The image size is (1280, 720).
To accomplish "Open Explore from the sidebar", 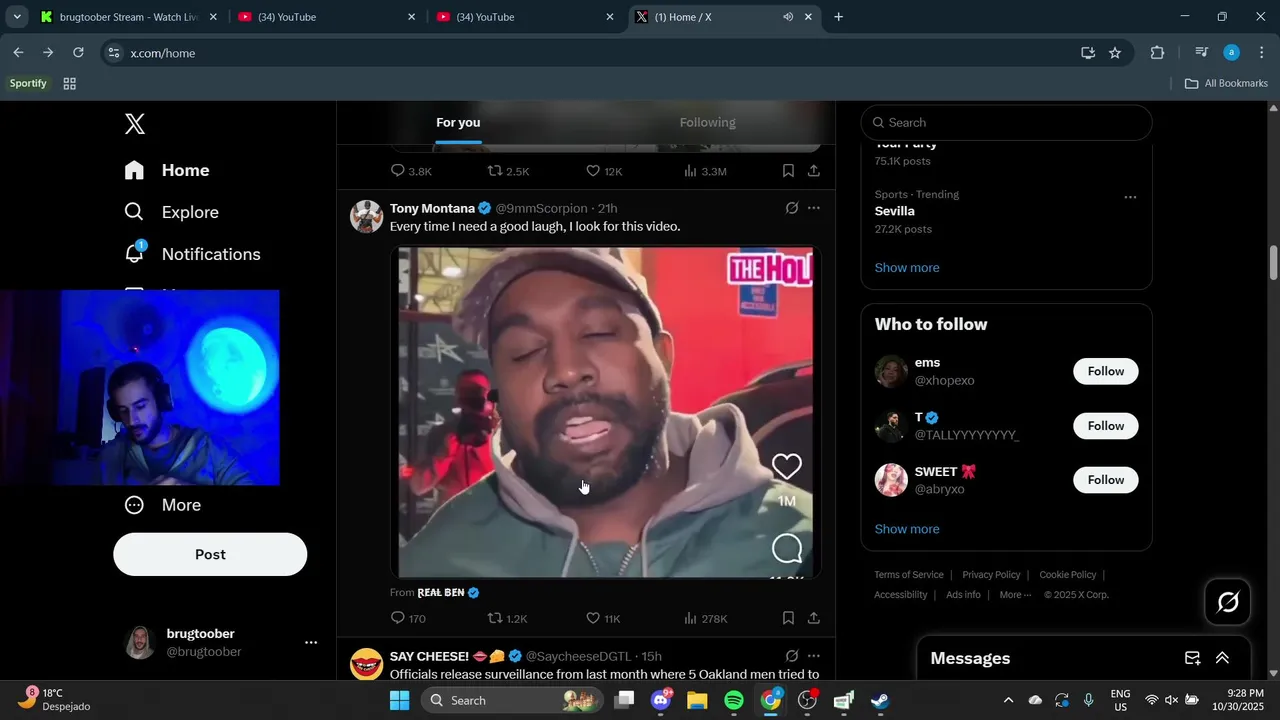I will pos(171,212).
